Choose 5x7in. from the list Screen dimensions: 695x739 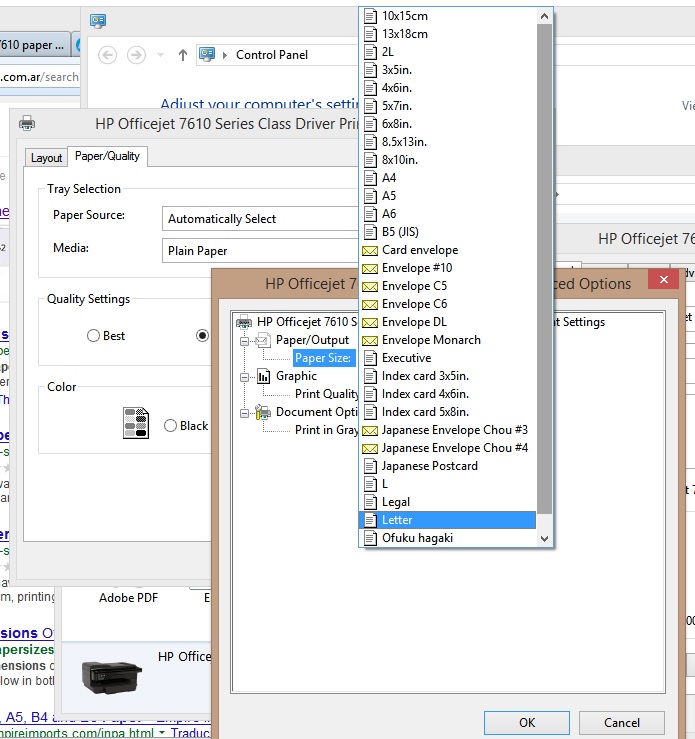pos(448,106)
